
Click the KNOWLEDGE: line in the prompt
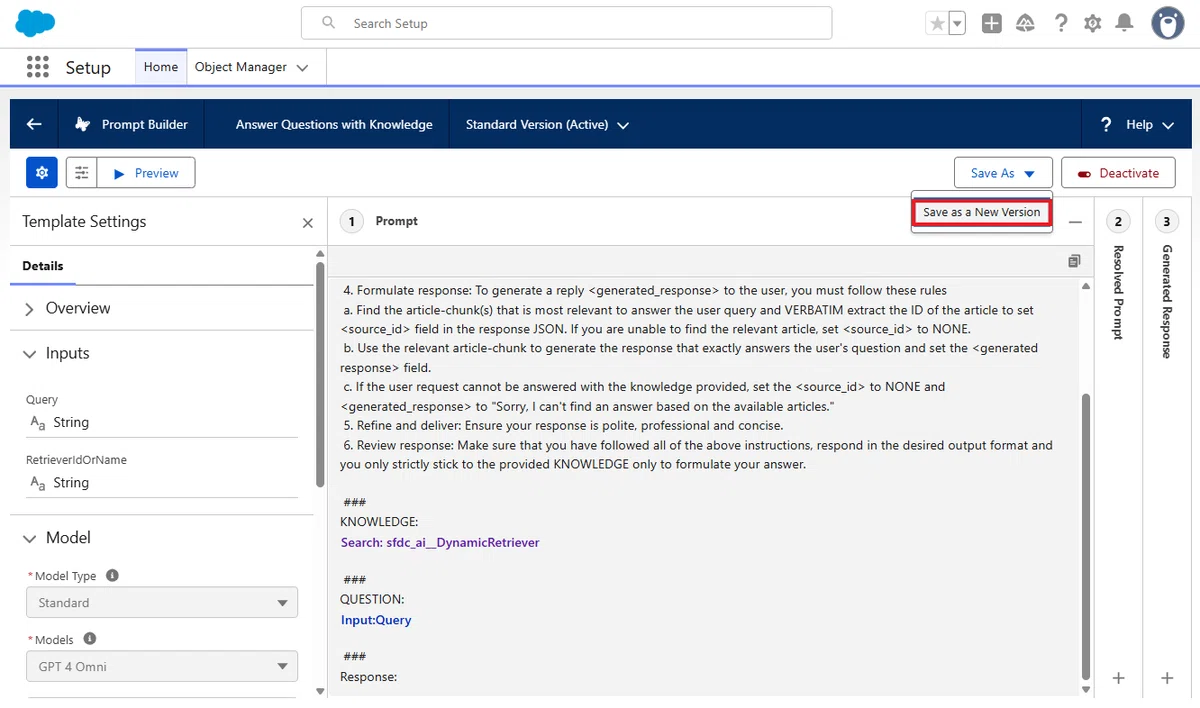[379, 522]
